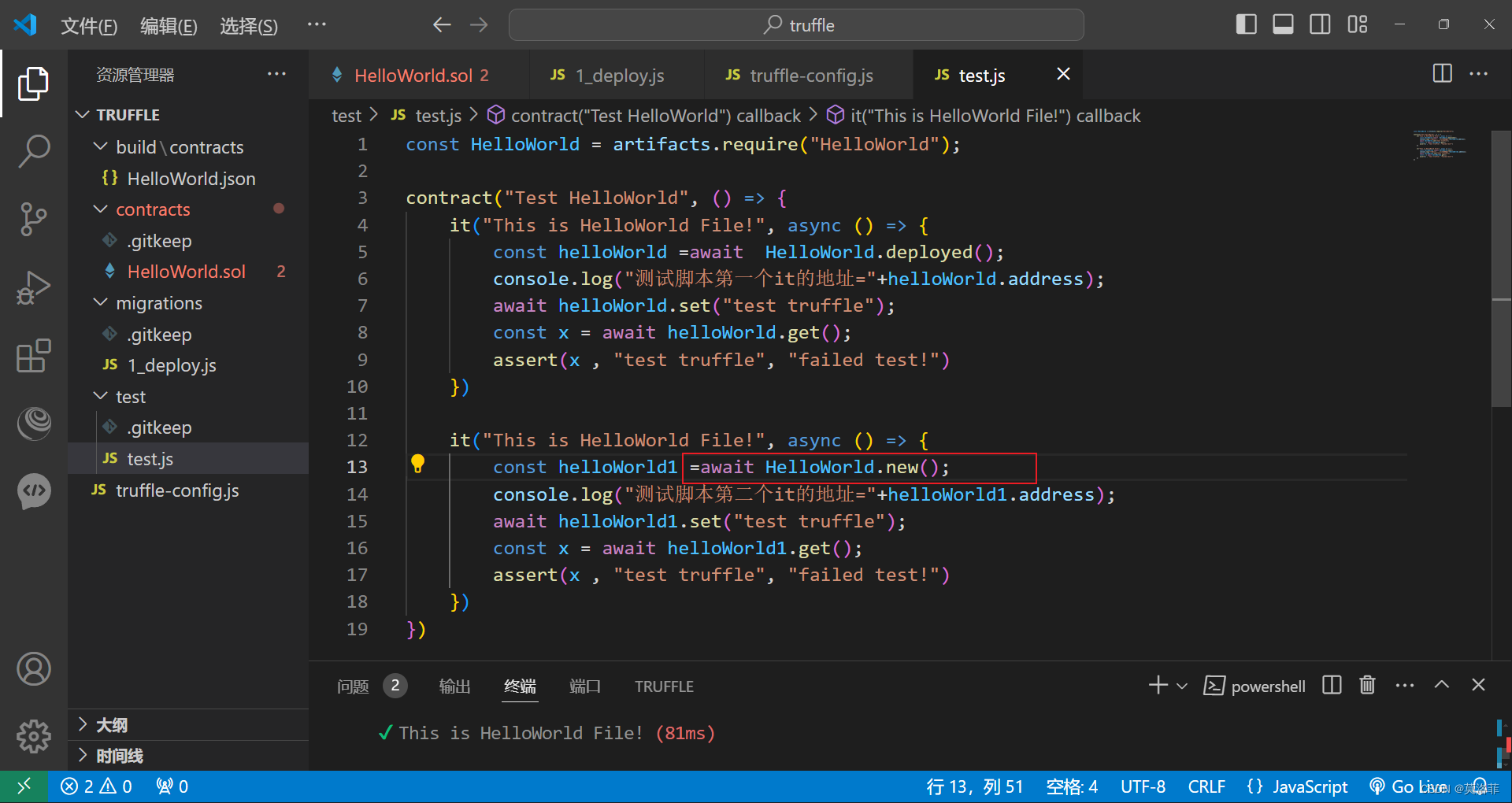Change the UTF-8 file encoding
This screenshot has width=1512, height=803.
tap(1143, 786)
